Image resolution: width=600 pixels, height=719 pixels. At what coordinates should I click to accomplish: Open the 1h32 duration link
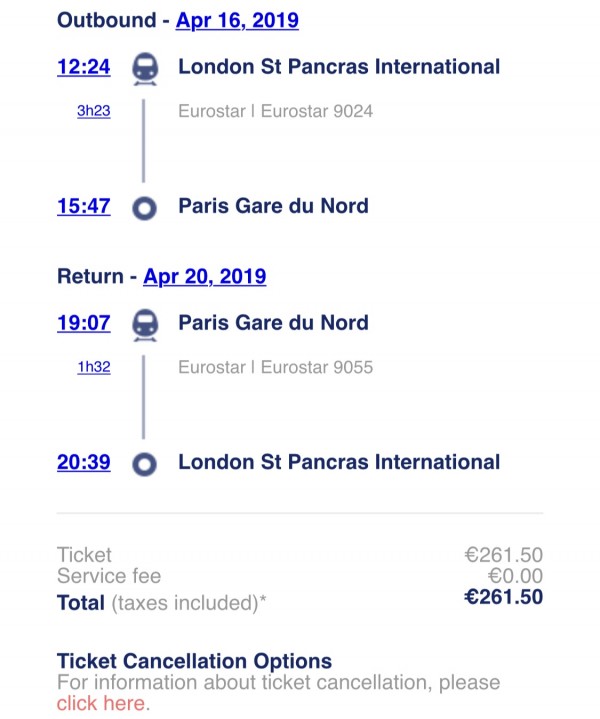(94, 367)
